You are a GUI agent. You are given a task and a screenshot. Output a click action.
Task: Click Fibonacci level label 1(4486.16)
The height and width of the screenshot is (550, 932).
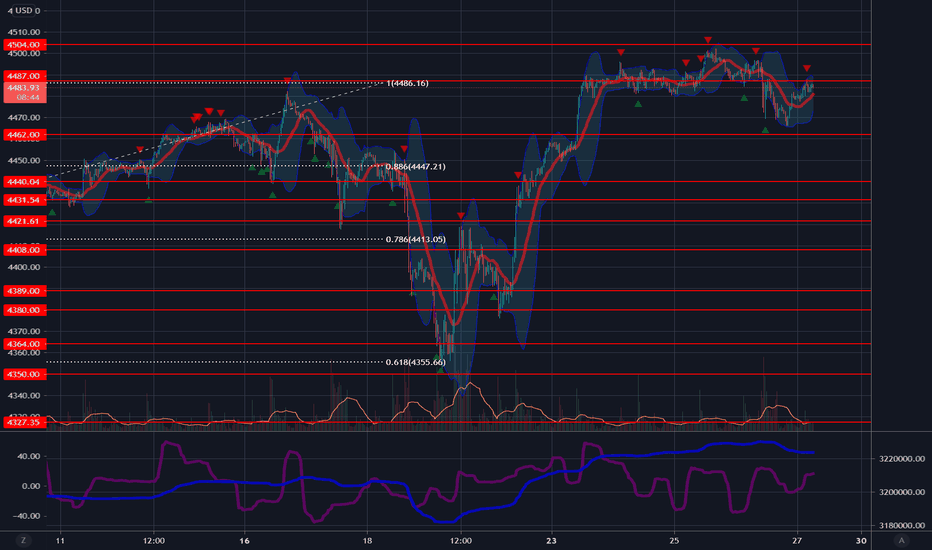[407, 83]
